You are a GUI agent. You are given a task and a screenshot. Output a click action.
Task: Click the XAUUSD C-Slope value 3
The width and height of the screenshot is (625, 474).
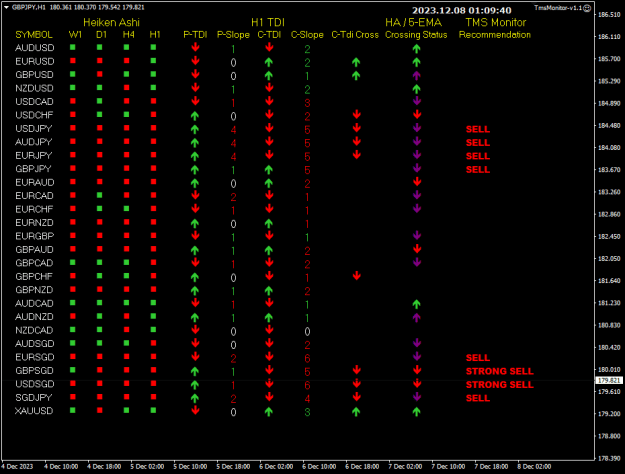307,412
